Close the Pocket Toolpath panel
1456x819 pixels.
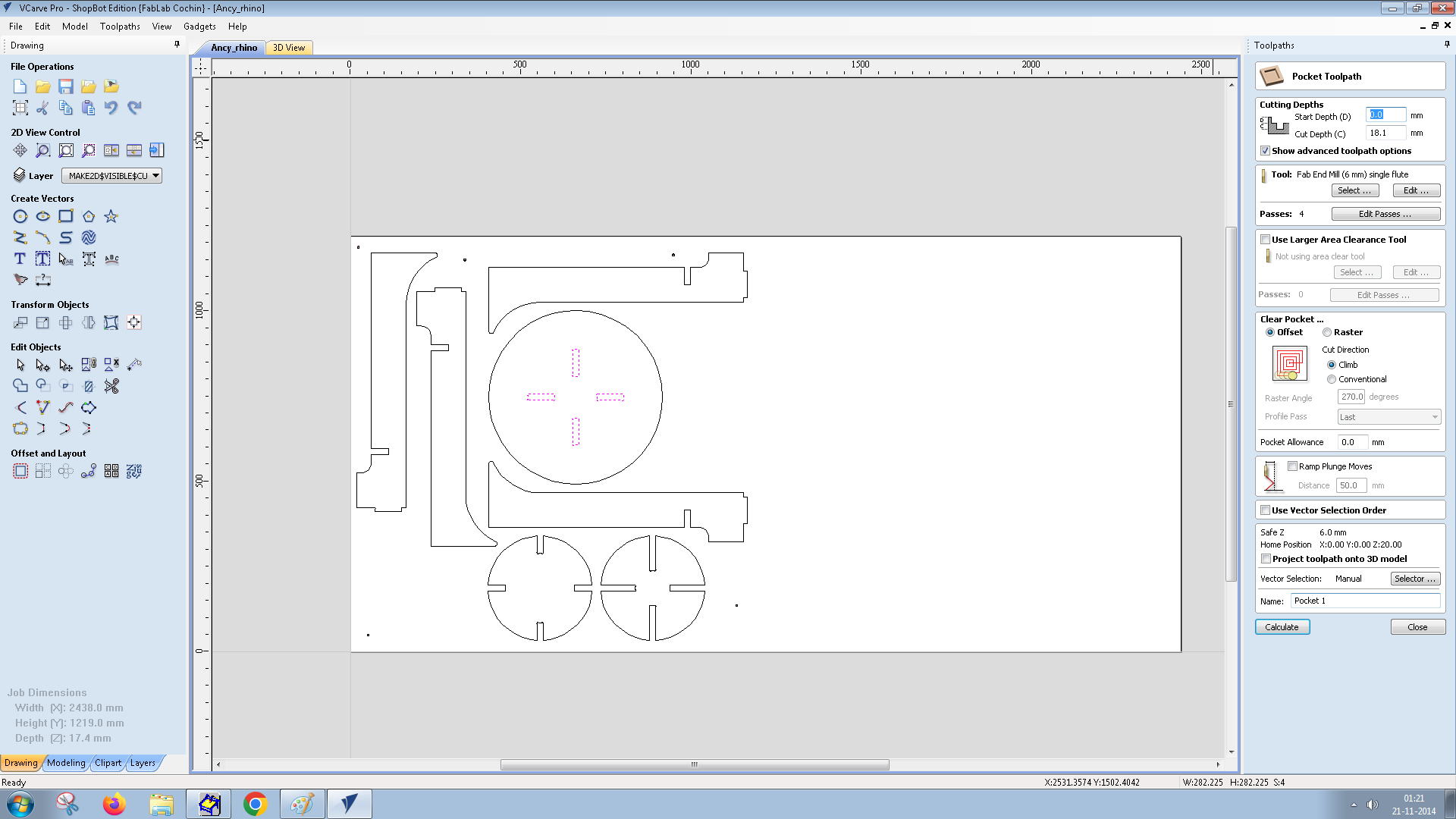click(x=1417, y=627)
